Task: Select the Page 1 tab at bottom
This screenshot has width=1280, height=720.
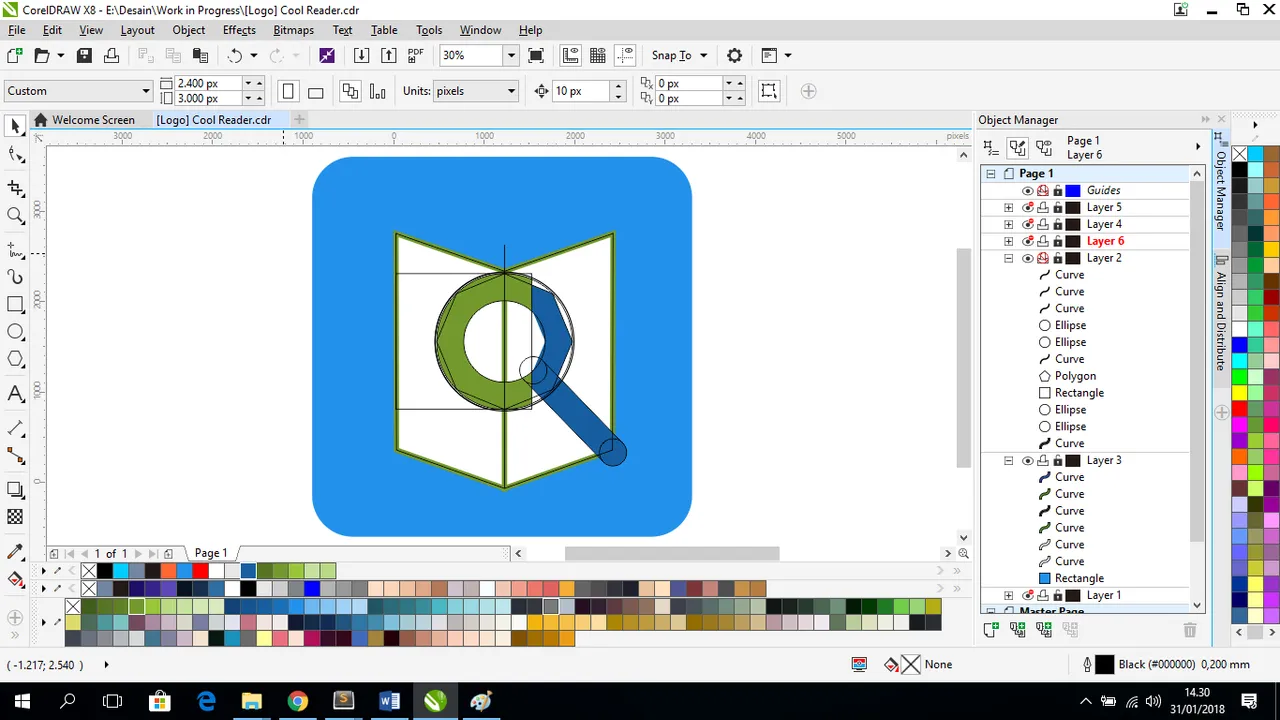Action: (x=211, y=553)
